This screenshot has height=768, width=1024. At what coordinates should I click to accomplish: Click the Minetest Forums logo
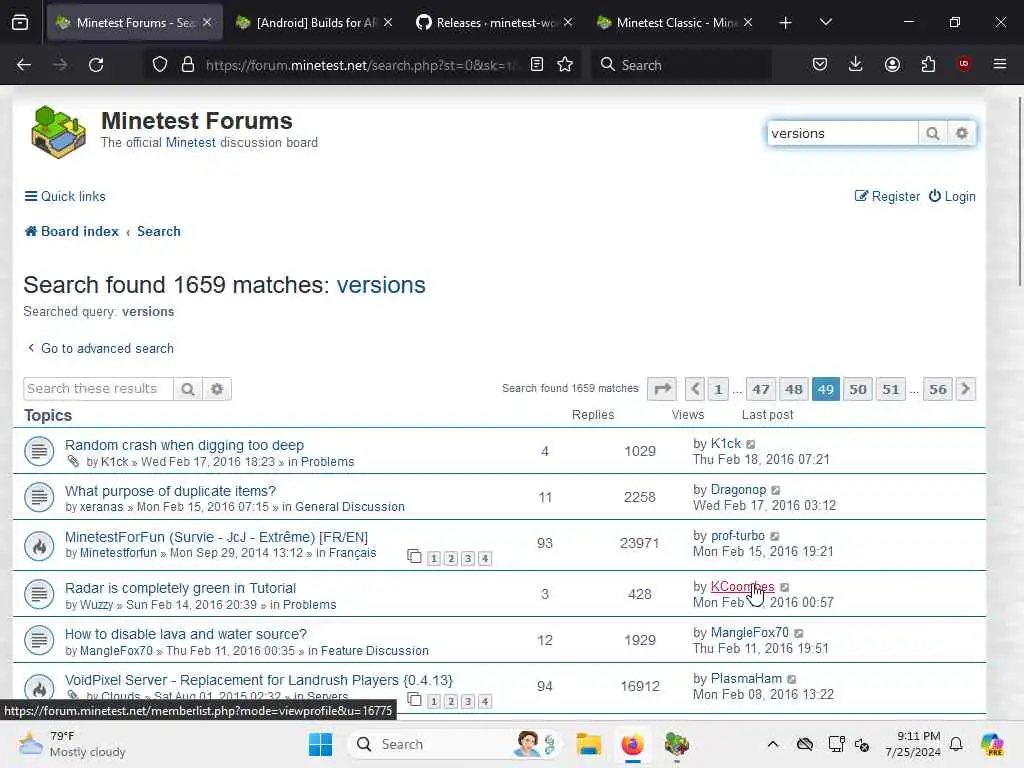[x=59, y=132]
